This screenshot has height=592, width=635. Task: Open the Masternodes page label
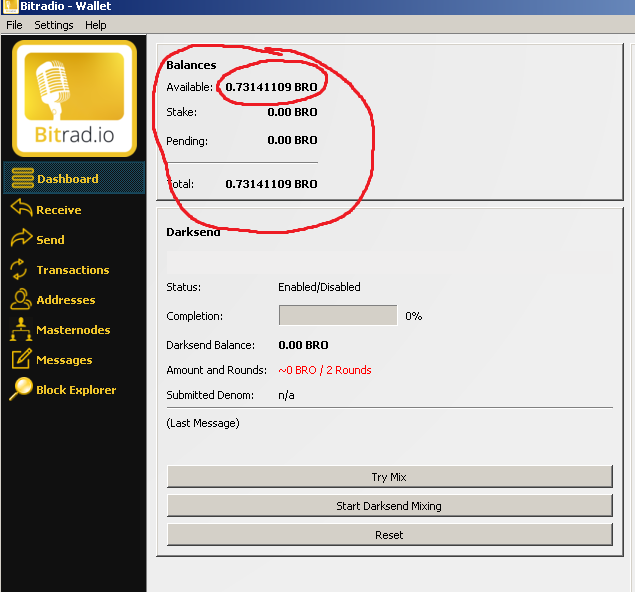73,330
